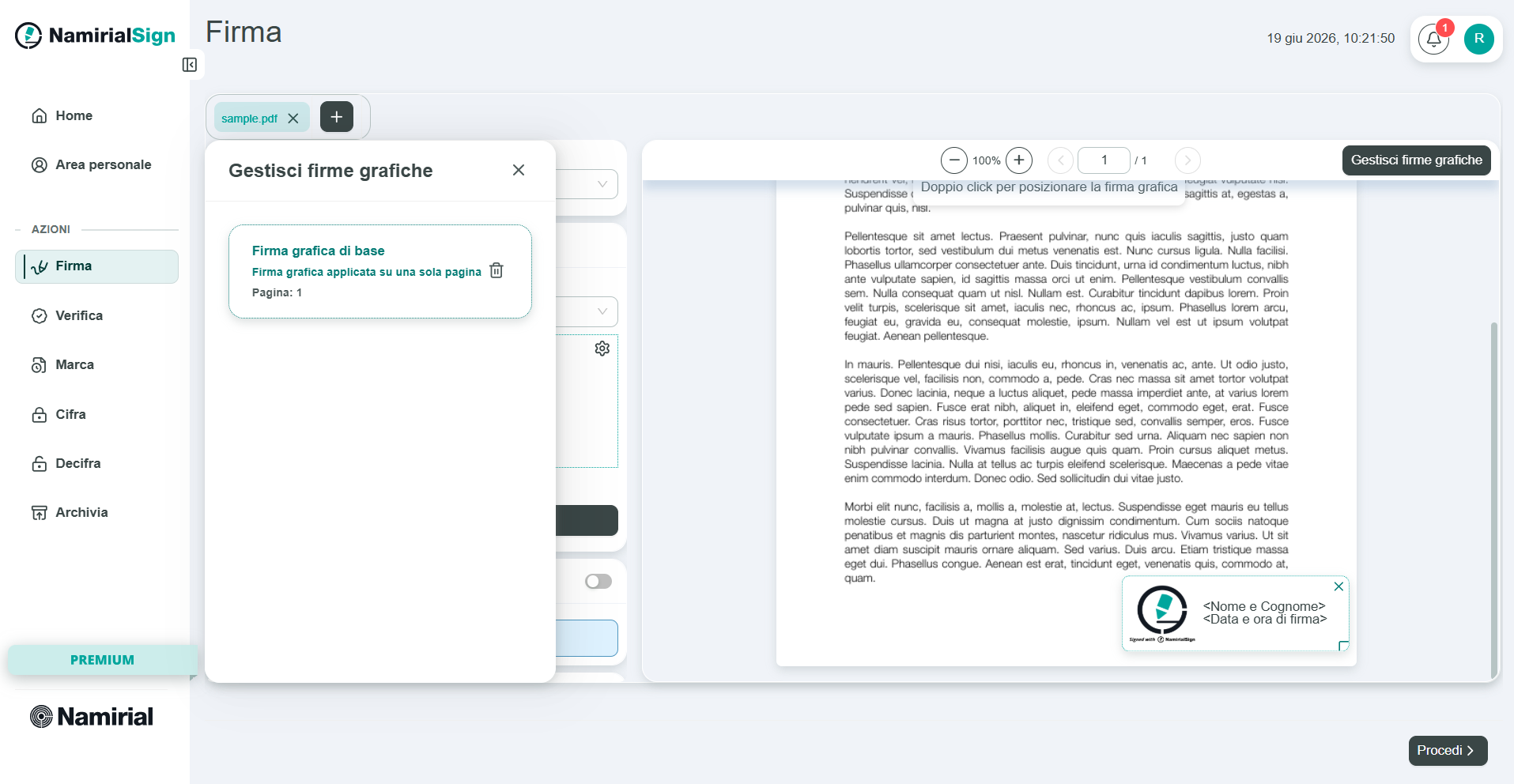Click Procedi button
The height and width of the screenshot is (784, 1514).
[1448, 751]
